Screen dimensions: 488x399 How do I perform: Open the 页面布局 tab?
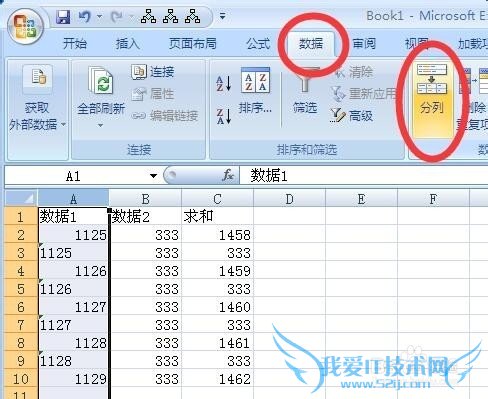193,44
